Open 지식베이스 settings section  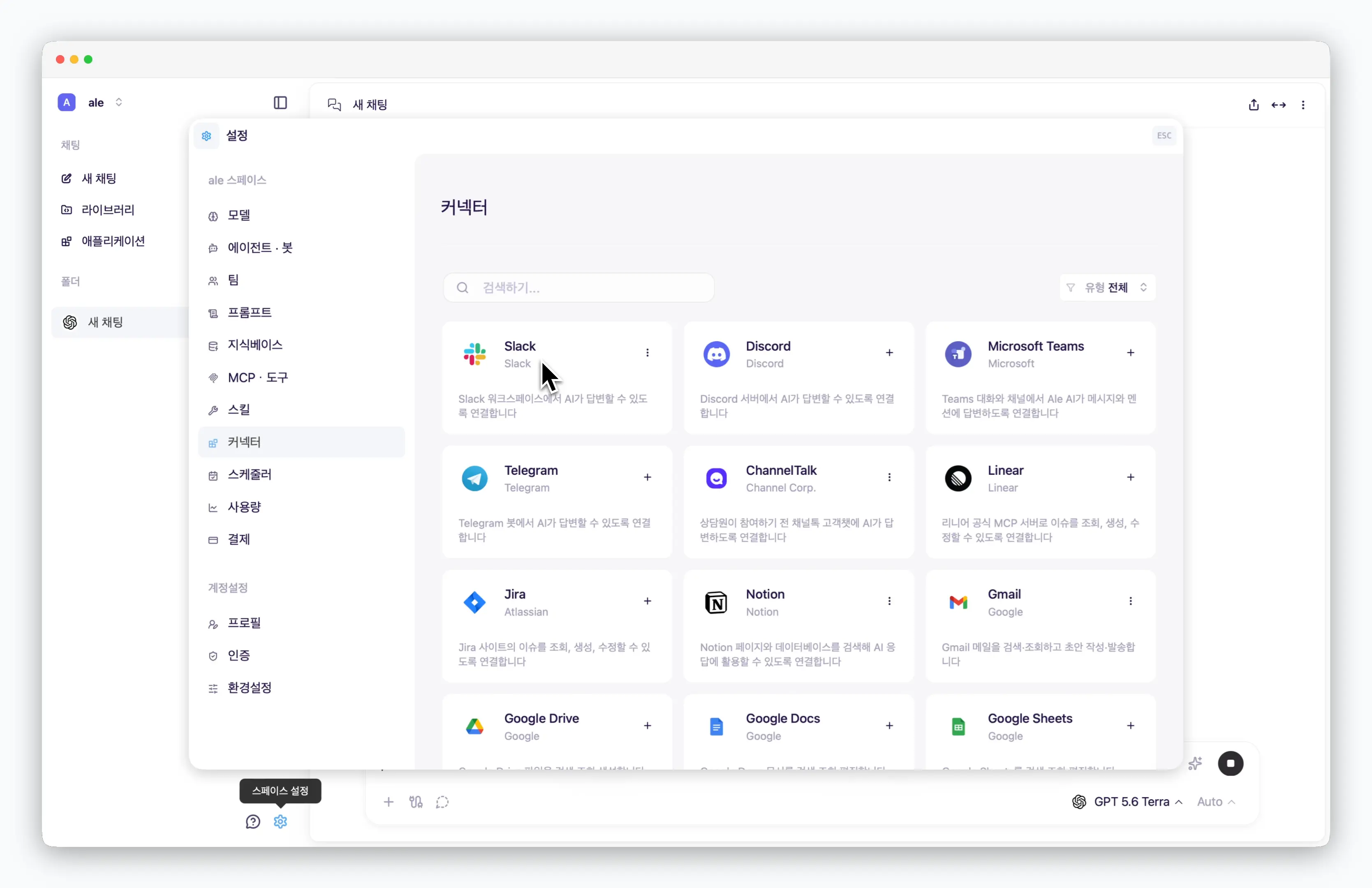point(301,345)
